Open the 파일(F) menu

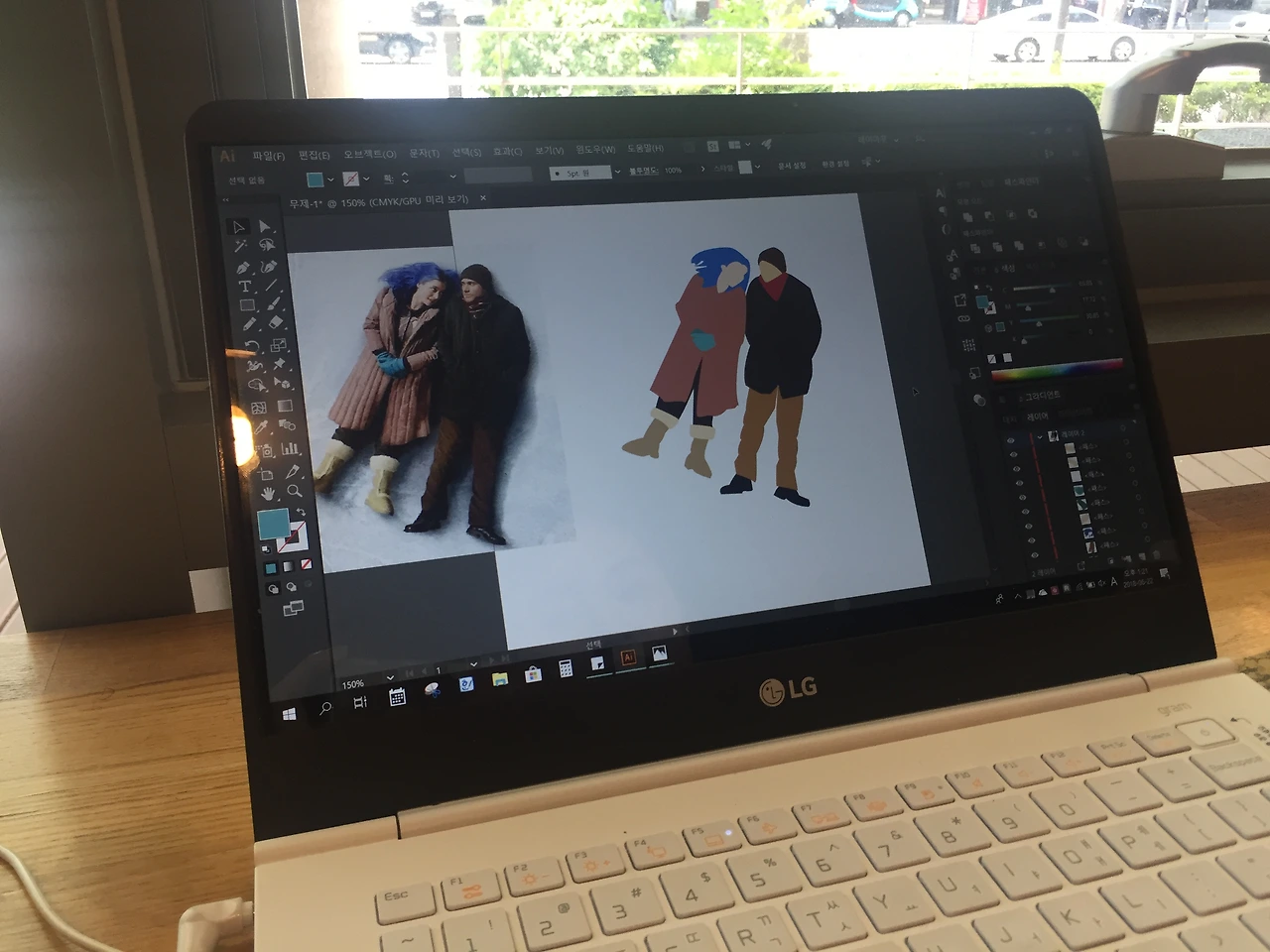point(268,156)
